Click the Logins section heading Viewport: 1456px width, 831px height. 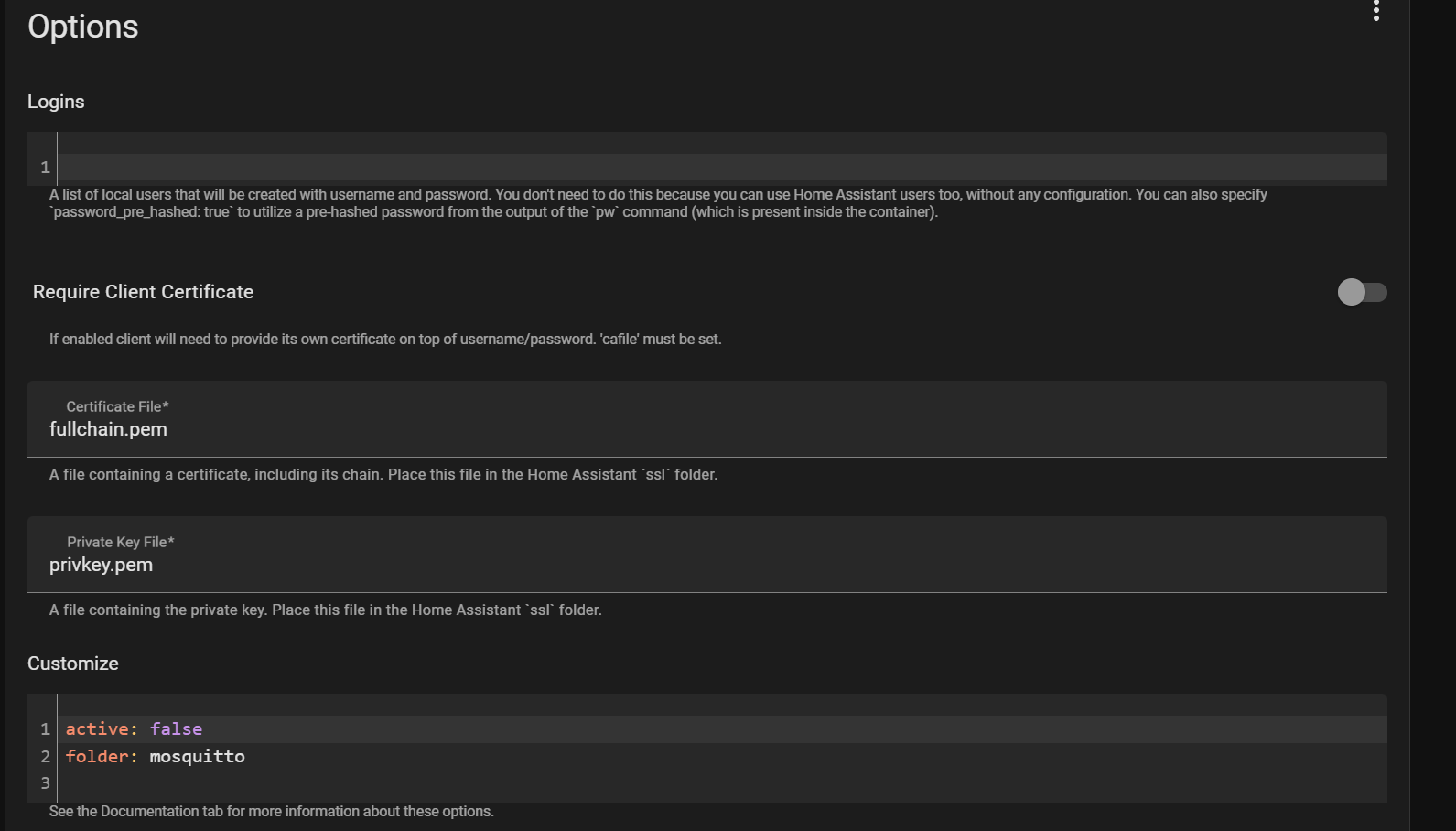pos(56,102)
